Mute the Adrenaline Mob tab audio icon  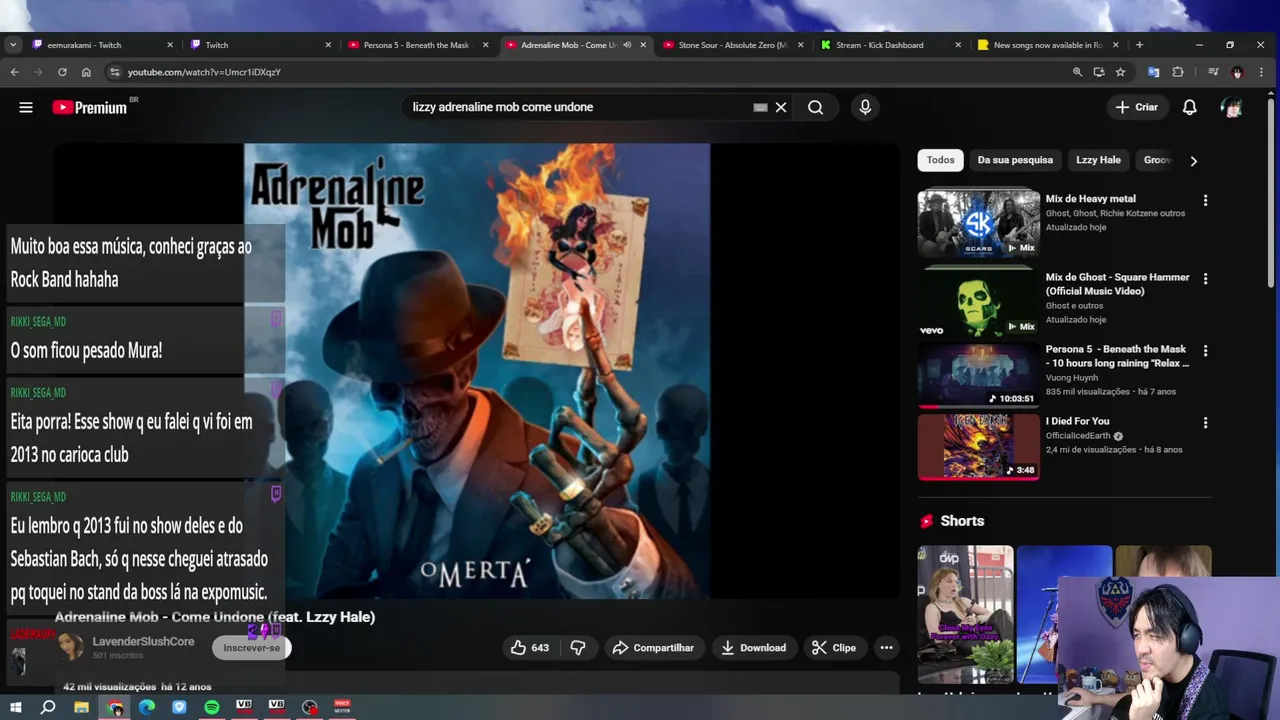pos(627,45)
